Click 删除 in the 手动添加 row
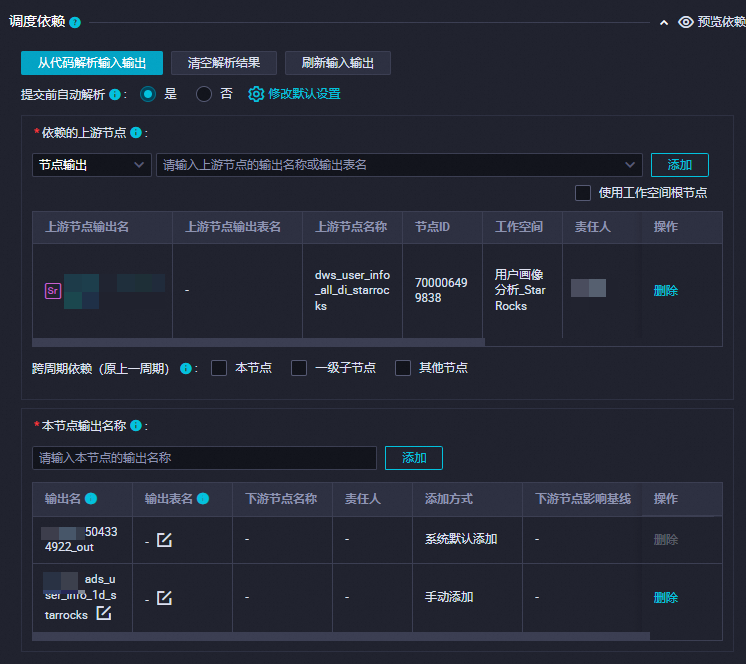Screen dimensions: 746x664 [665, 598]
